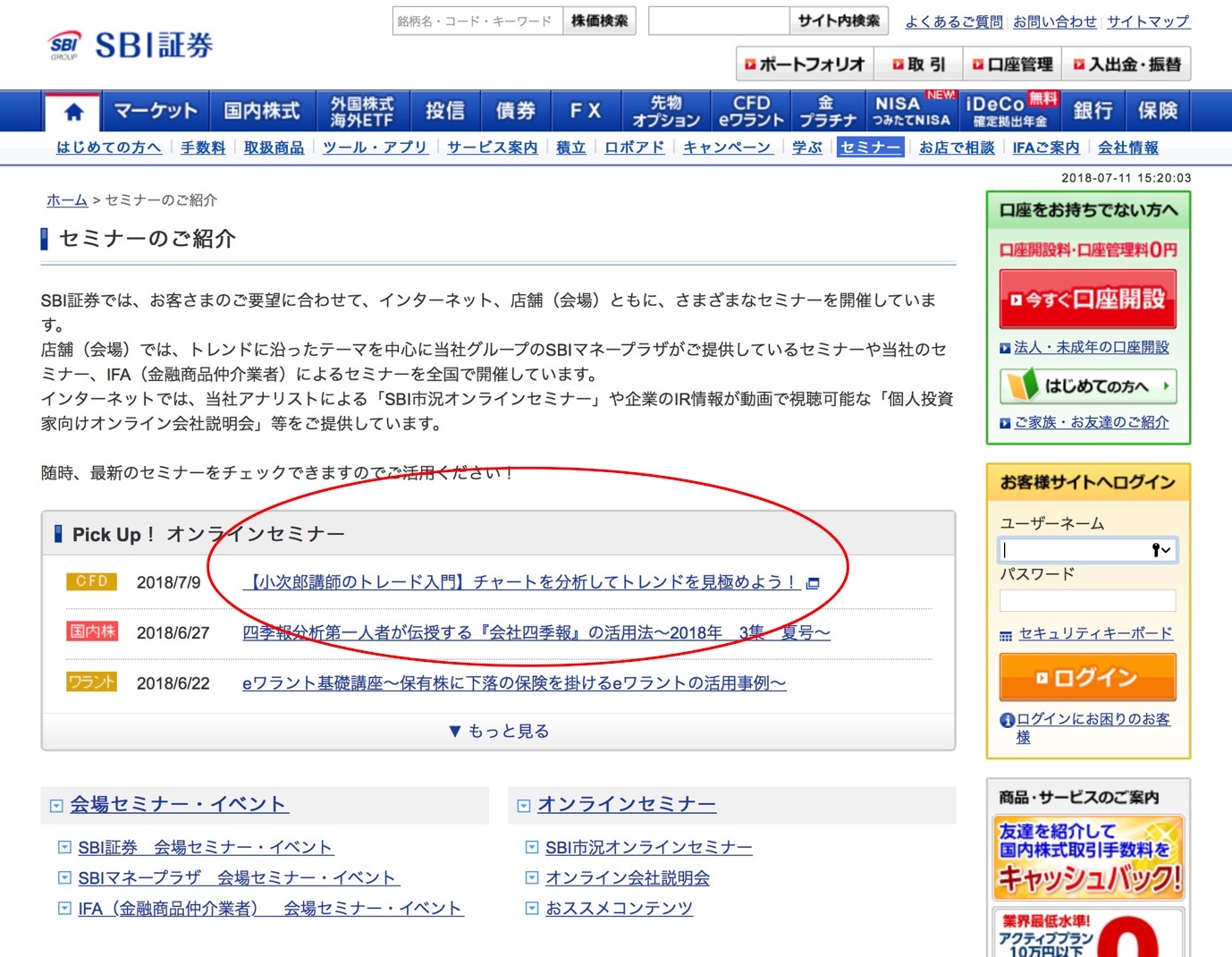The height and width of the screenshot is (957, 1232).
Task: Open the 会社四季報の活用法 seminar link
Action: point(536,632)
